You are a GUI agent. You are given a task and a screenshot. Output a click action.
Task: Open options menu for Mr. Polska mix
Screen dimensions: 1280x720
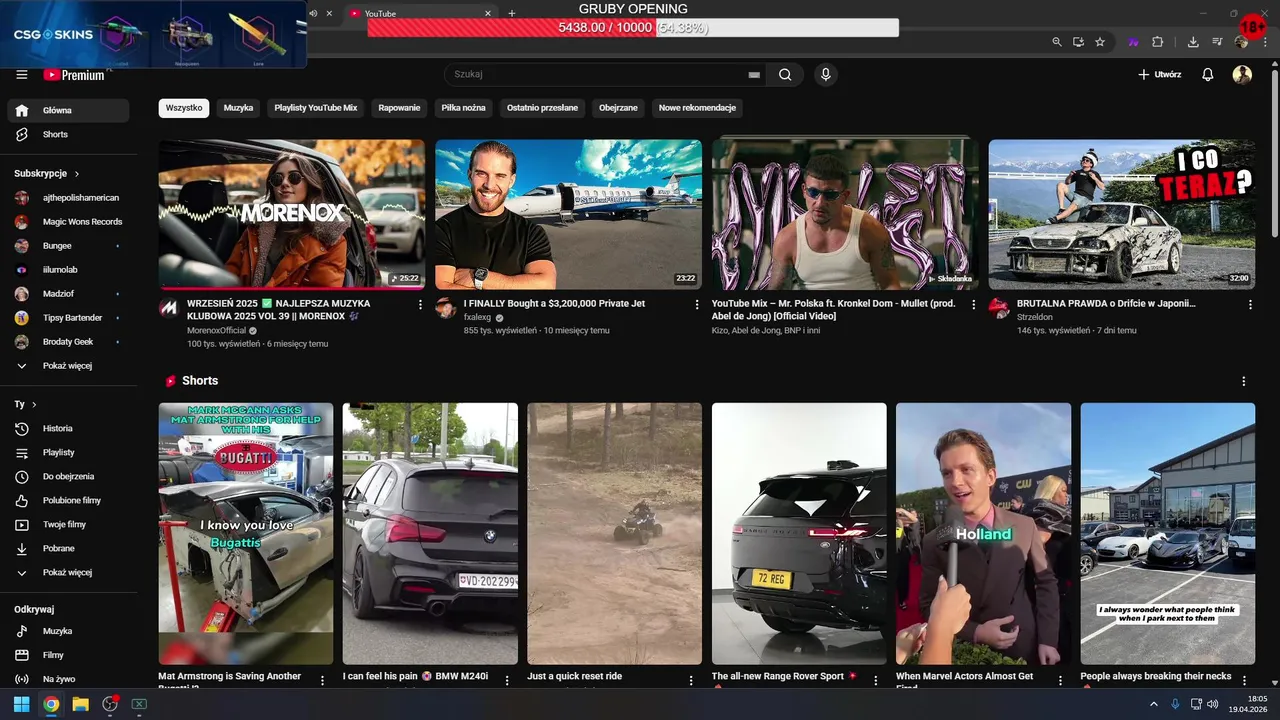tap(974, 304)
